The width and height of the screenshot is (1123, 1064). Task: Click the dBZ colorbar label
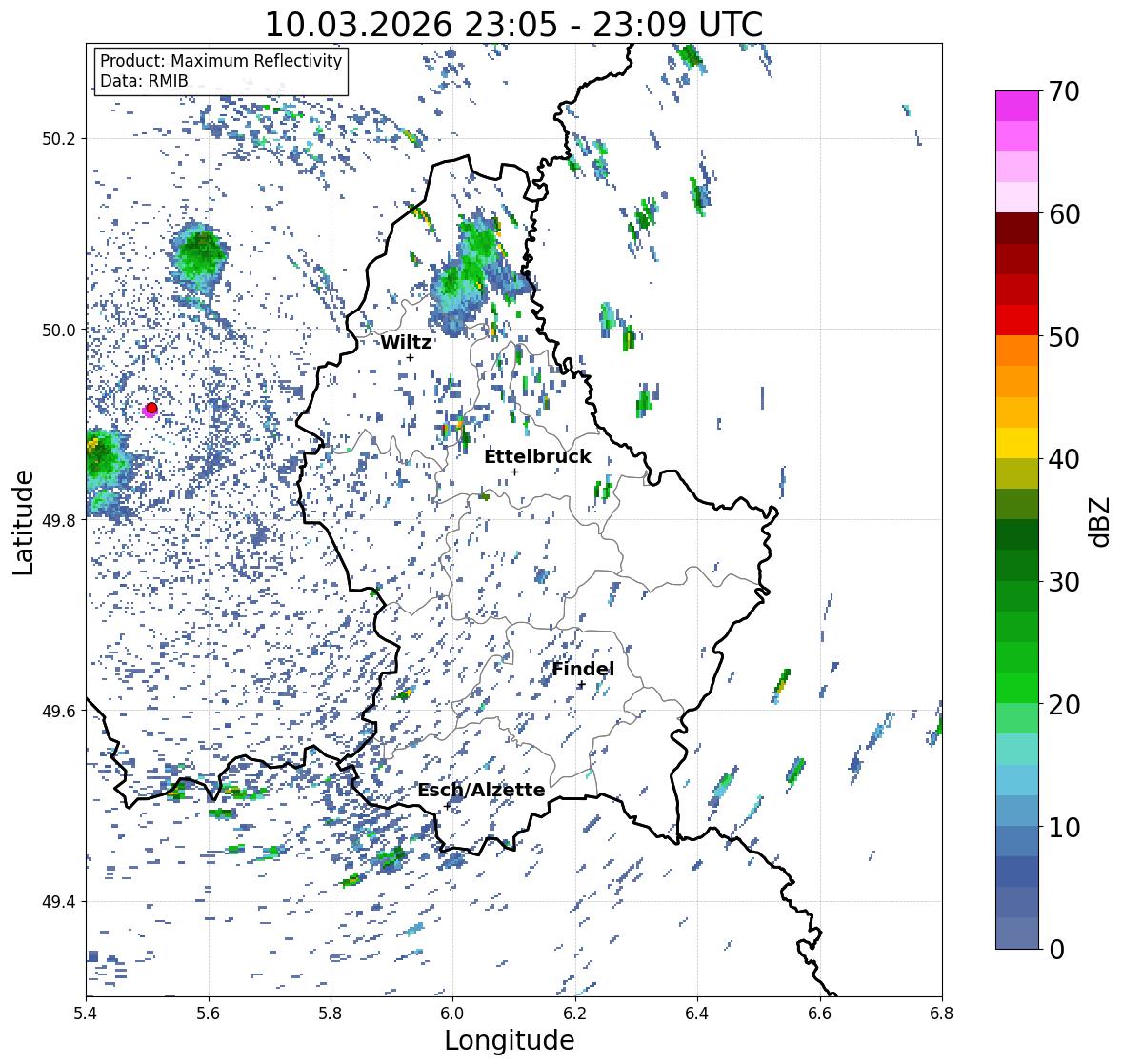1101,522
